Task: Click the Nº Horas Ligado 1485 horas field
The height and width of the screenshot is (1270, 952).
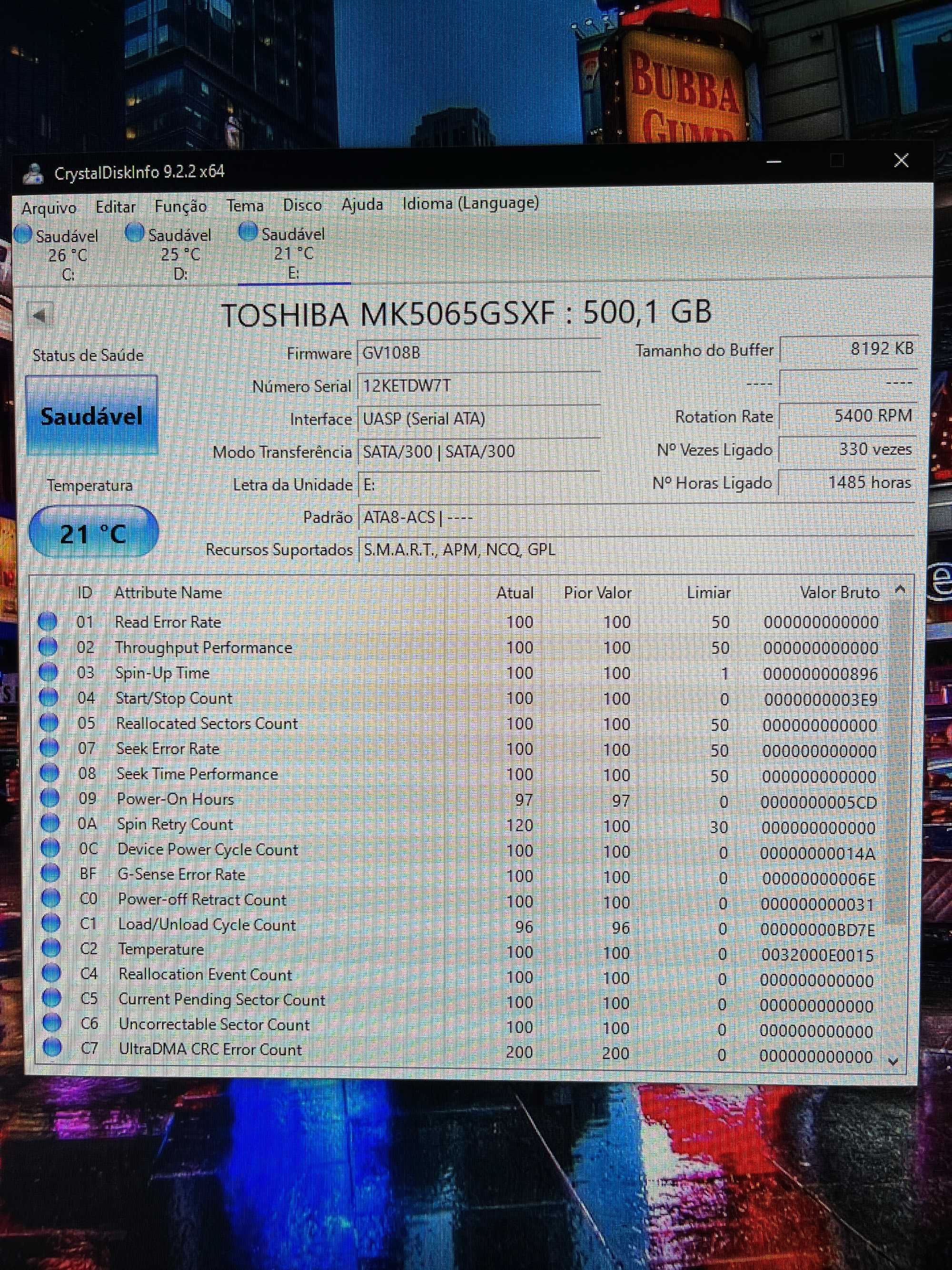Action: pyautogui.click(x=846, y=482)
